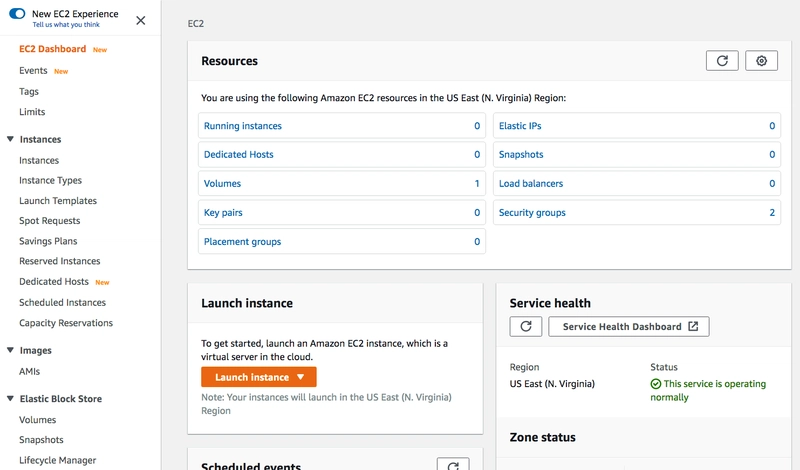Click the green status check icon
Viewport: 800px width, 470px height.
coord(656,384)
